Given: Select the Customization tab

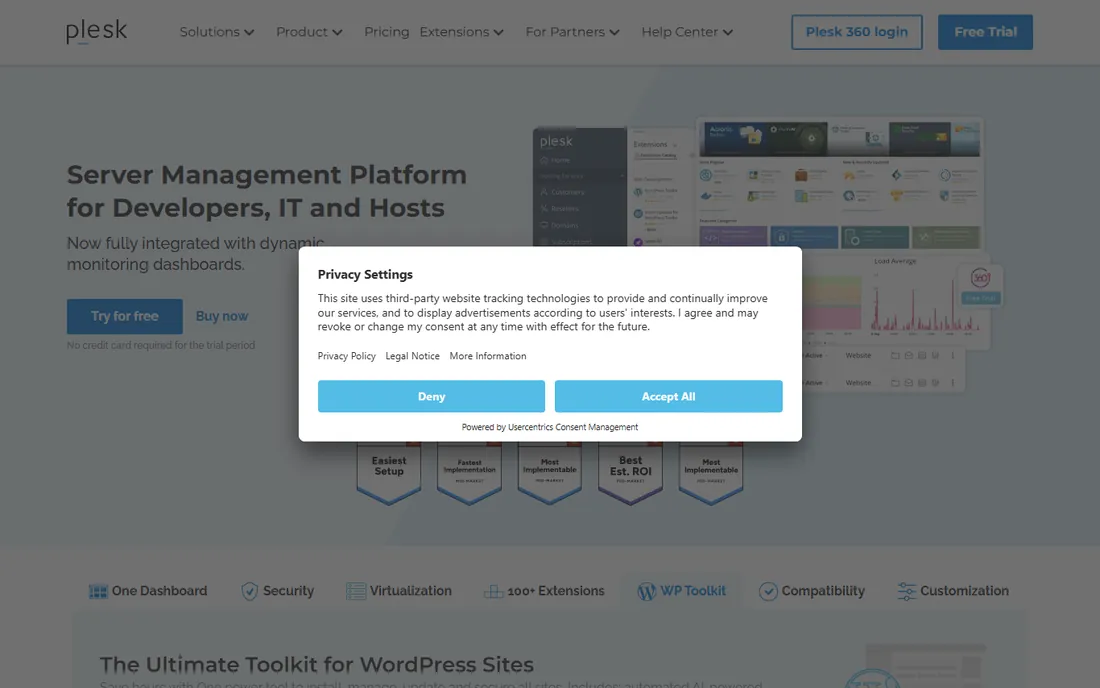Looking at the screenshot, I should [953, 591].
